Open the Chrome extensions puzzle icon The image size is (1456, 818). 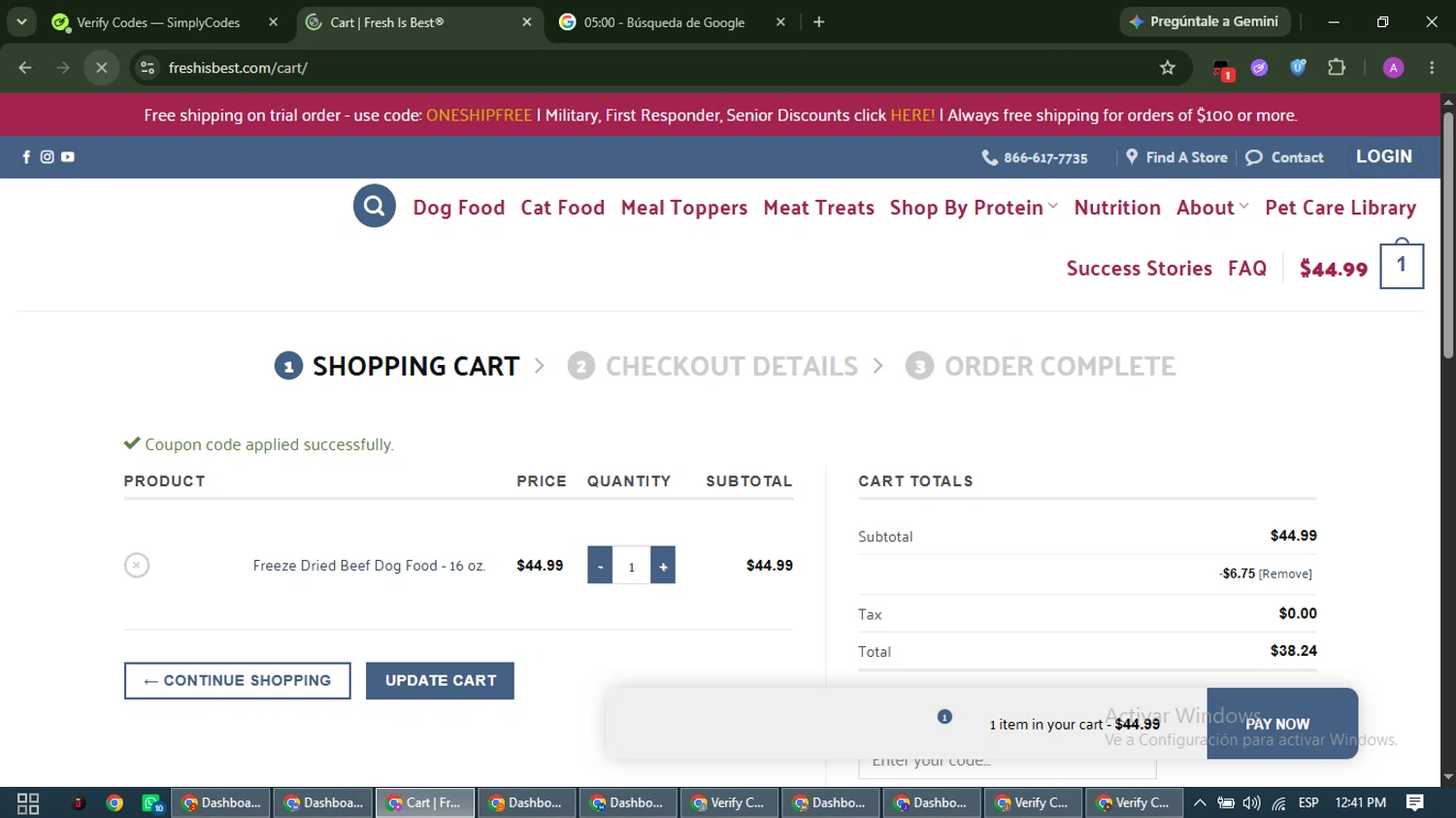[x=1337, y=68]
